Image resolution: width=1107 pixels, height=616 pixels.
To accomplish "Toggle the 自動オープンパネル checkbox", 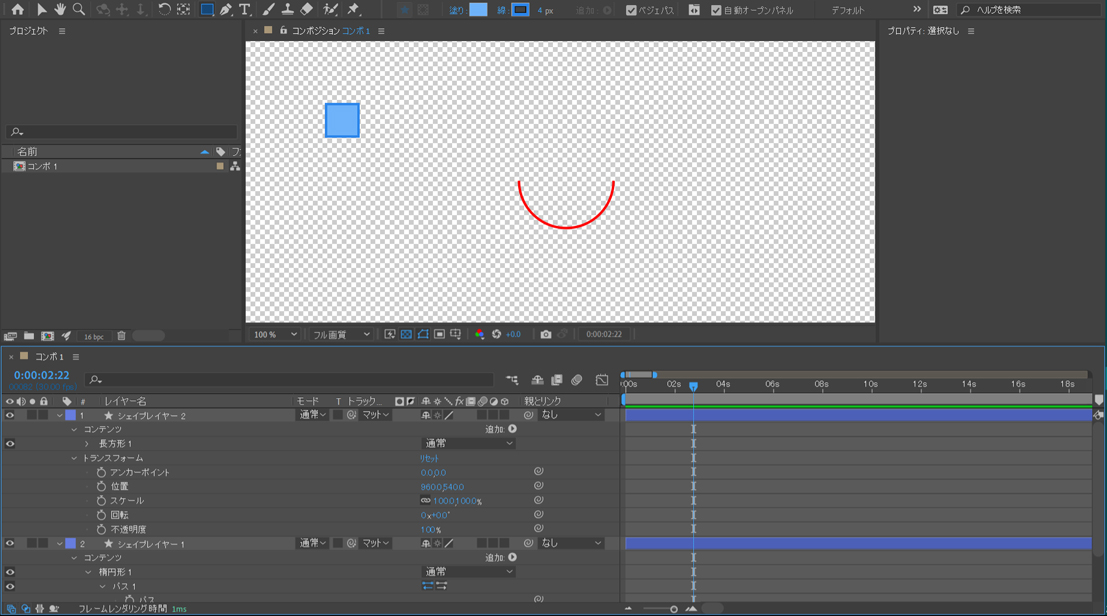I will pos(716,11).
